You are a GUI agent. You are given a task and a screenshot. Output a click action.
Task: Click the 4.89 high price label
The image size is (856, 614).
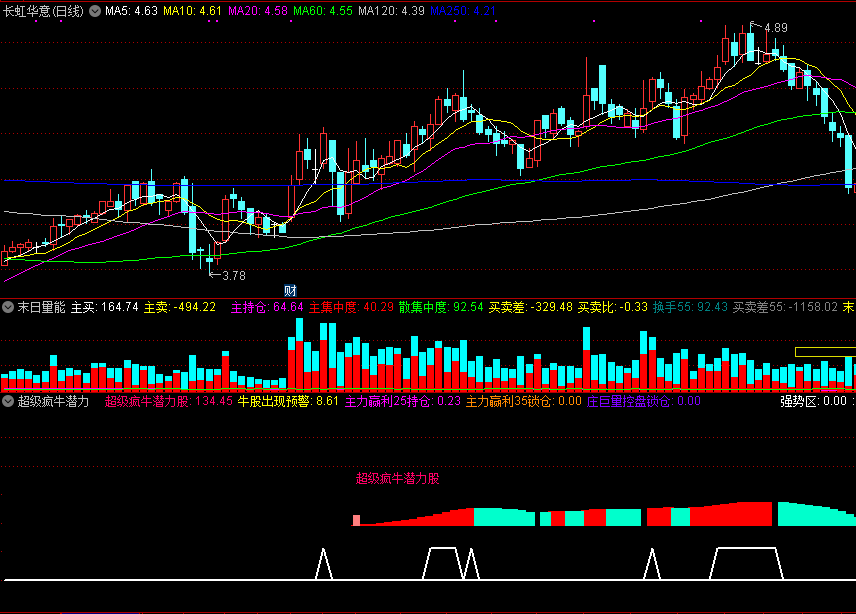click(776, 28)
